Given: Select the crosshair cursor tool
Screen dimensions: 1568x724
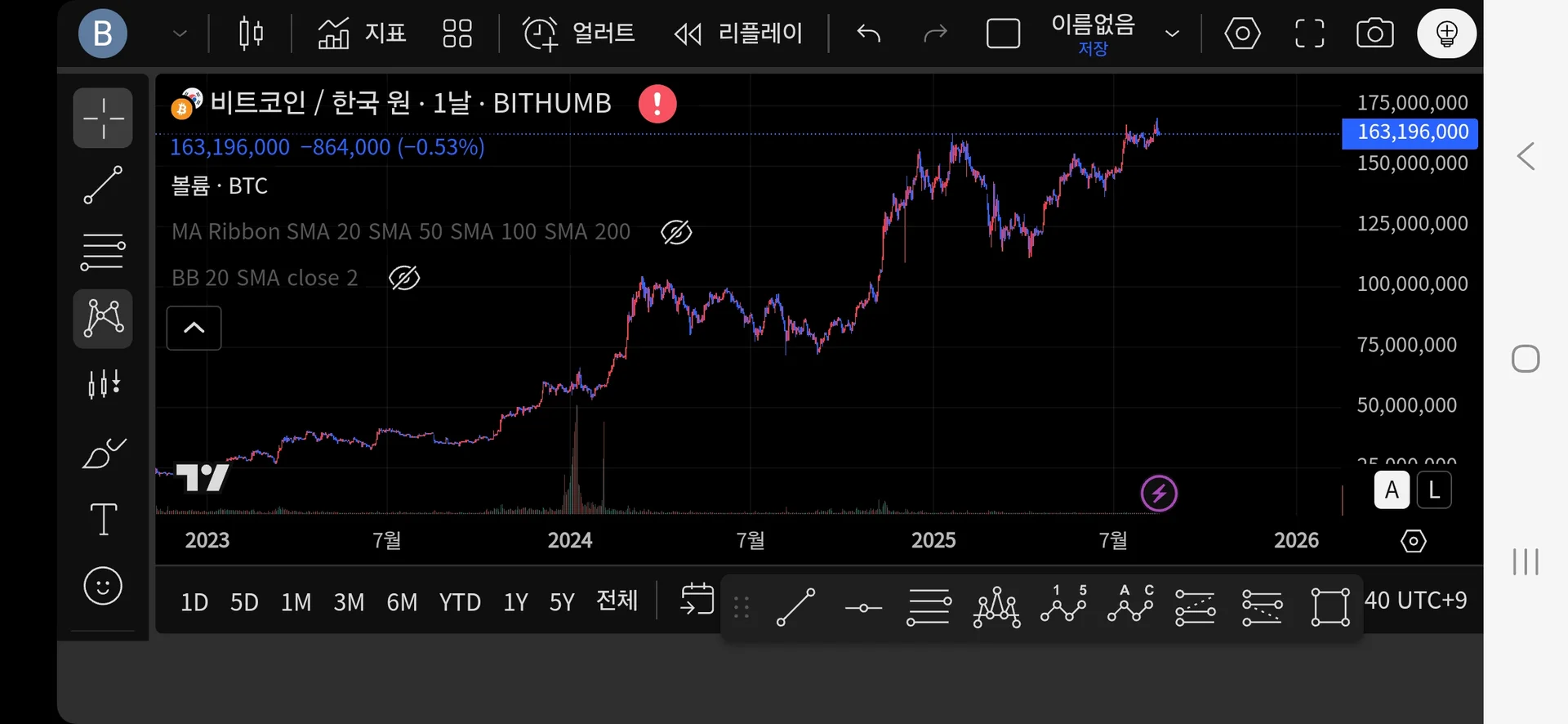Looking at the screenshot, I should [x=103, y=118].
